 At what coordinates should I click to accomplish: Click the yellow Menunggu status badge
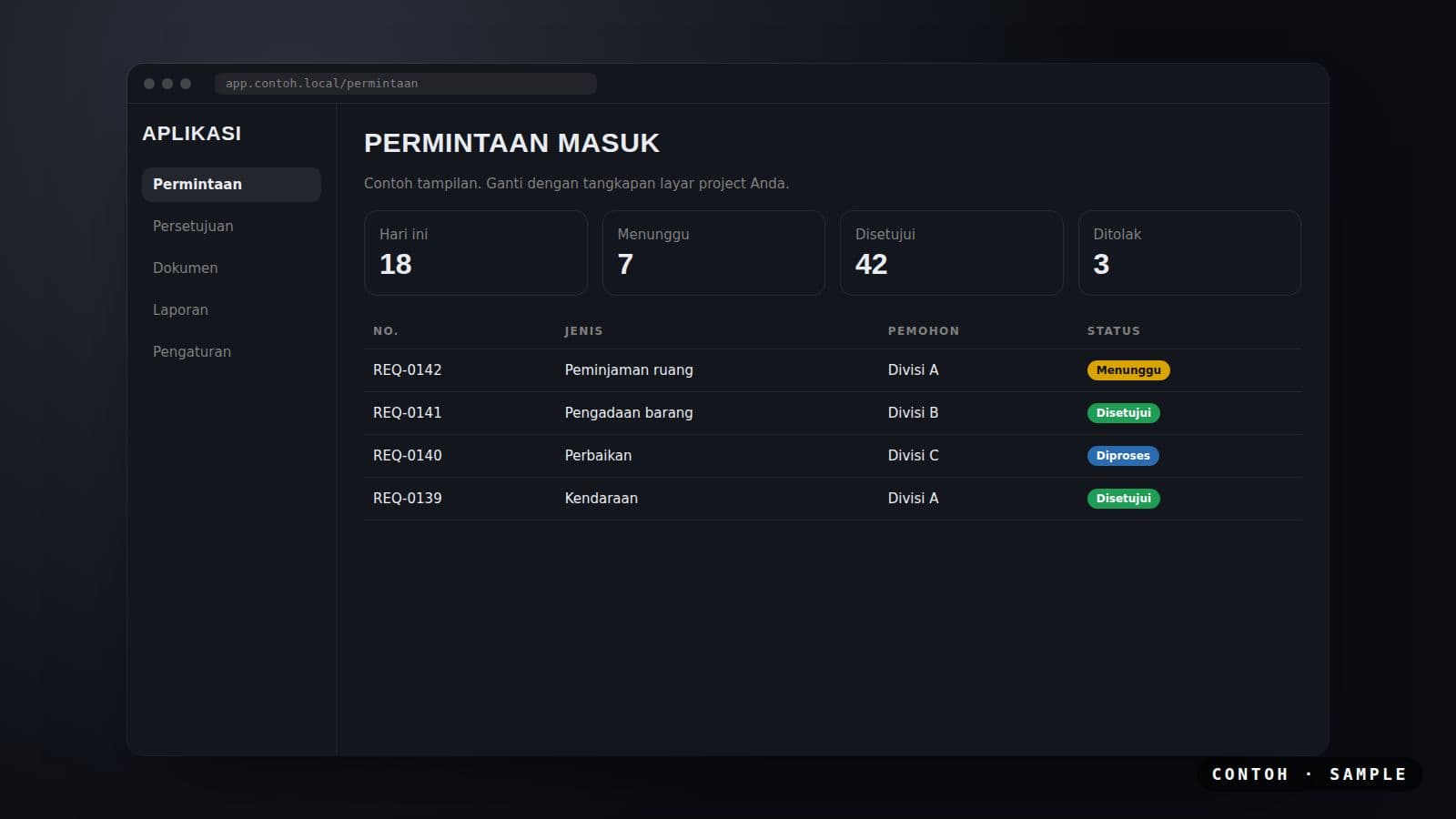[1128, 370]
